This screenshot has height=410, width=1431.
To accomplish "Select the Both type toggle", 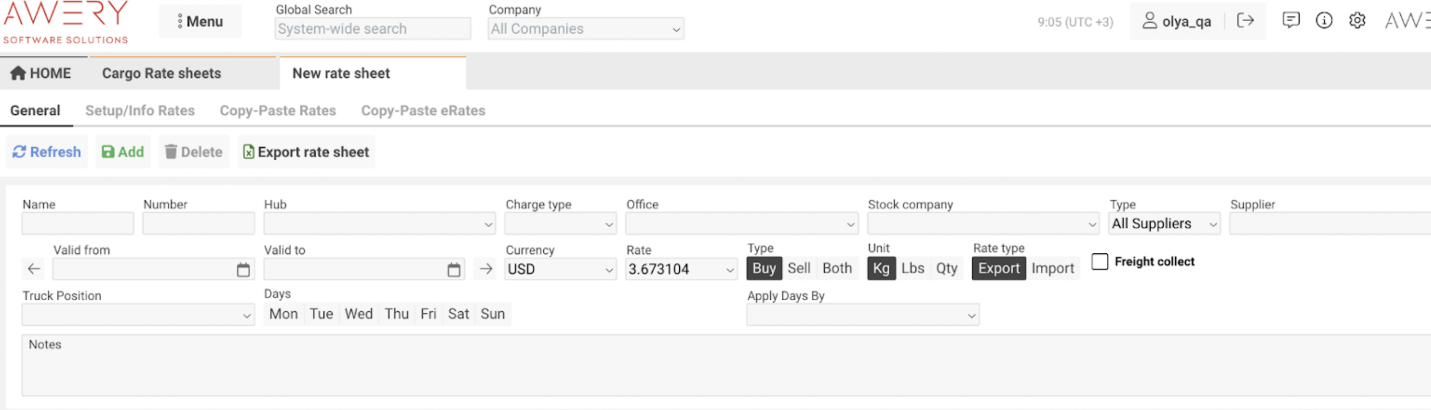I will click(x=837, y=268).
